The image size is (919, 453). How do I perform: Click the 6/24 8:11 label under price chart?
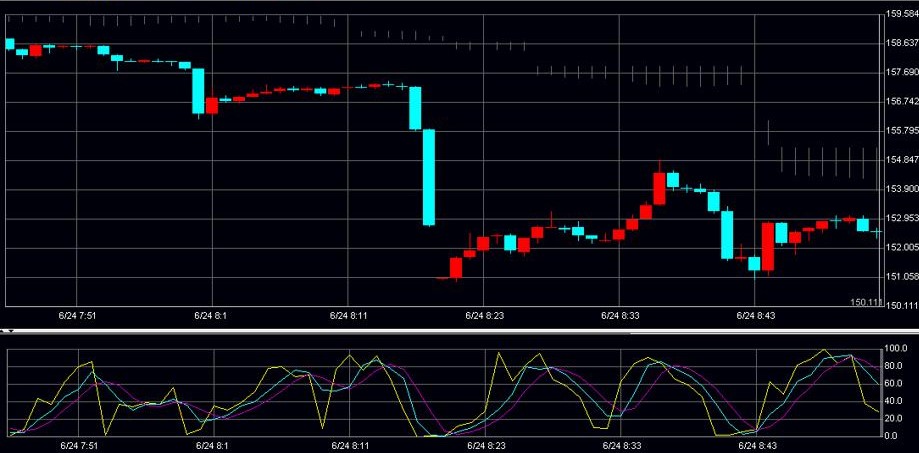click(348, 315)
